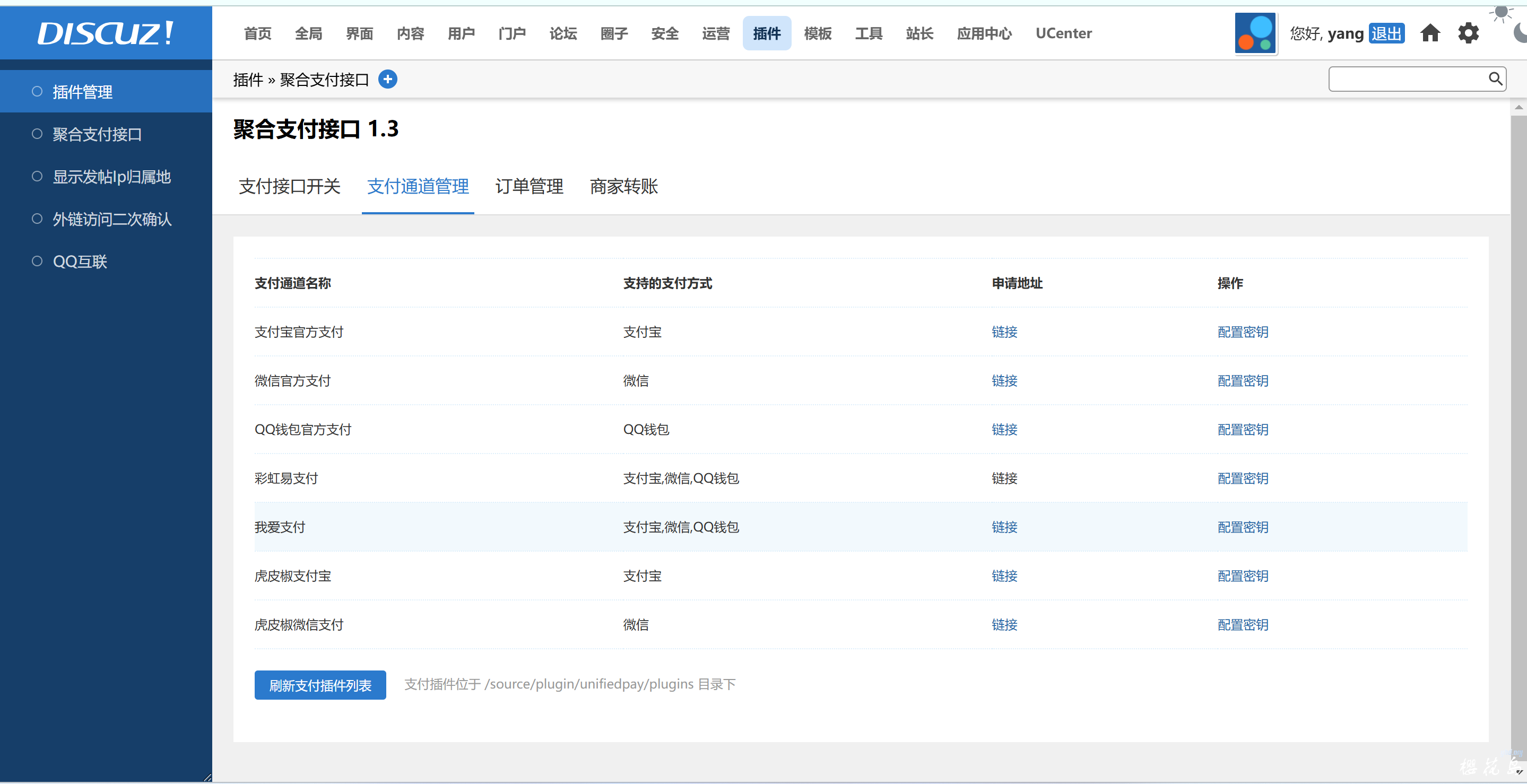
Task: Click the 退出 logout button
Action: 1386,34
